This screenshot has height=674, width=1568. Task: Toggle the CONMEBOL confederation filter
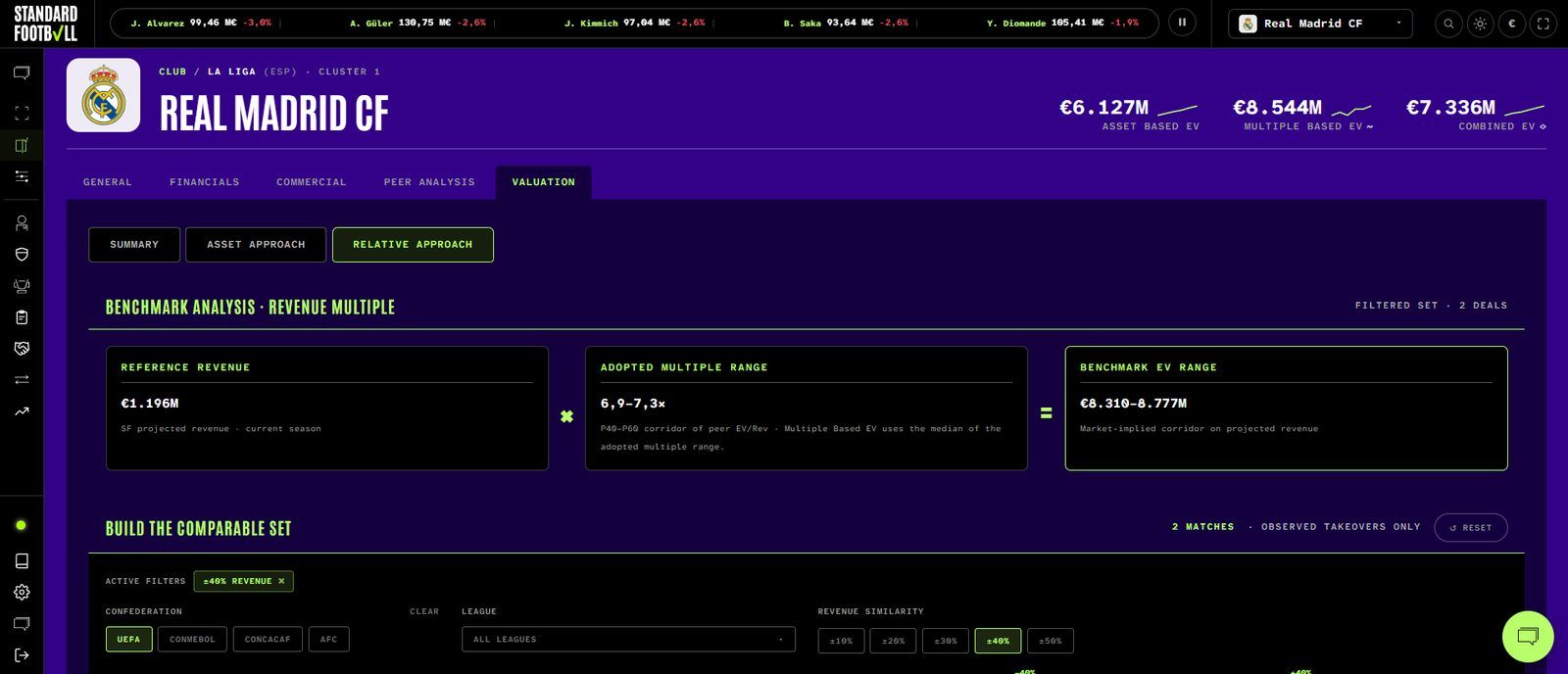(x=192, y=640)
